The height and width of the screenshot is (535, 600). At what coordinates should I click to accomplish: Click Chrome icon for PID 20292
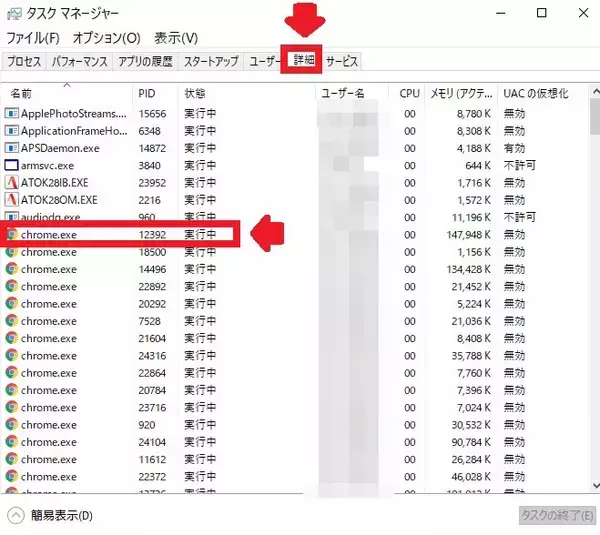(11, 303)
